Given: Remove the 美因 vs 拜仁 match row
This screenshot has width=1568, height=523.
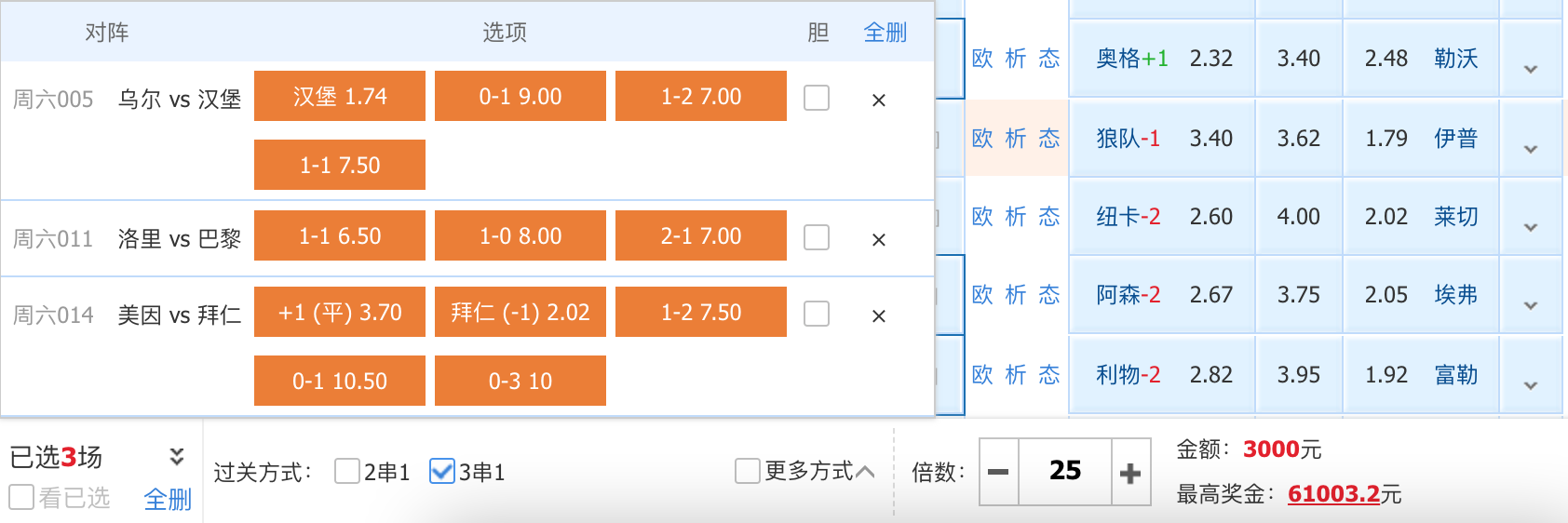Looking at the screenshot, I should 878,315.
